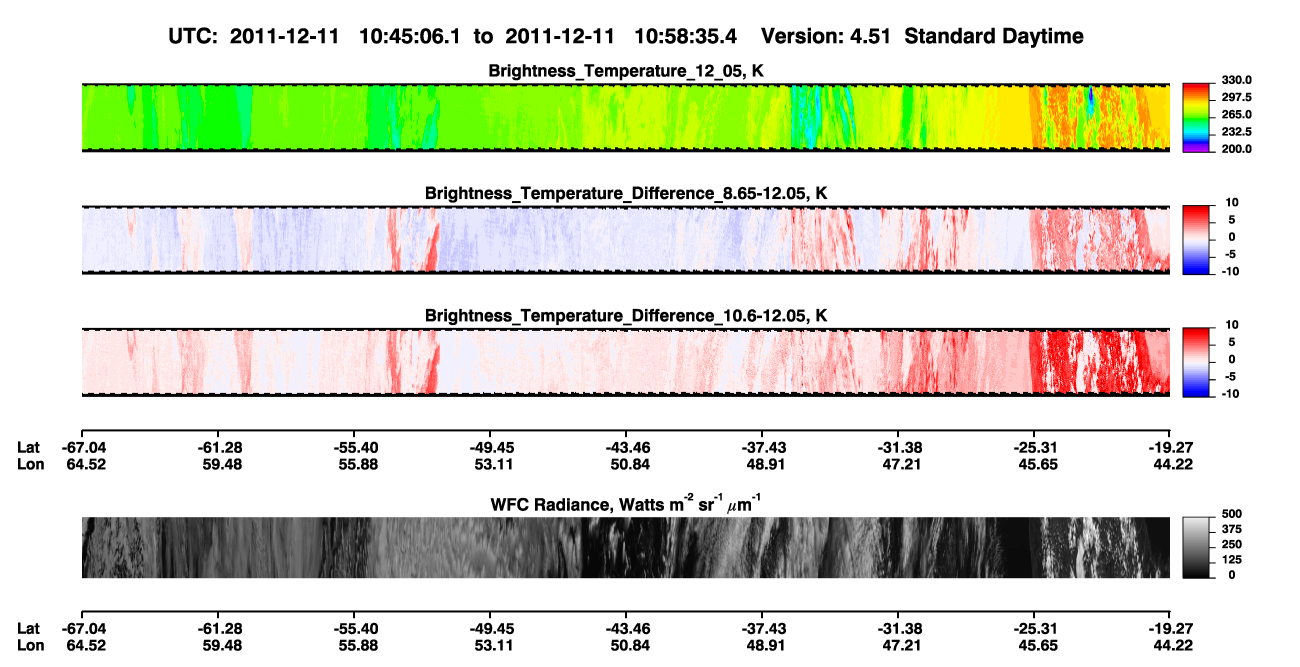
Task: Click the 250 label on the WFC colorbar
Action: tap(1232, 544)
